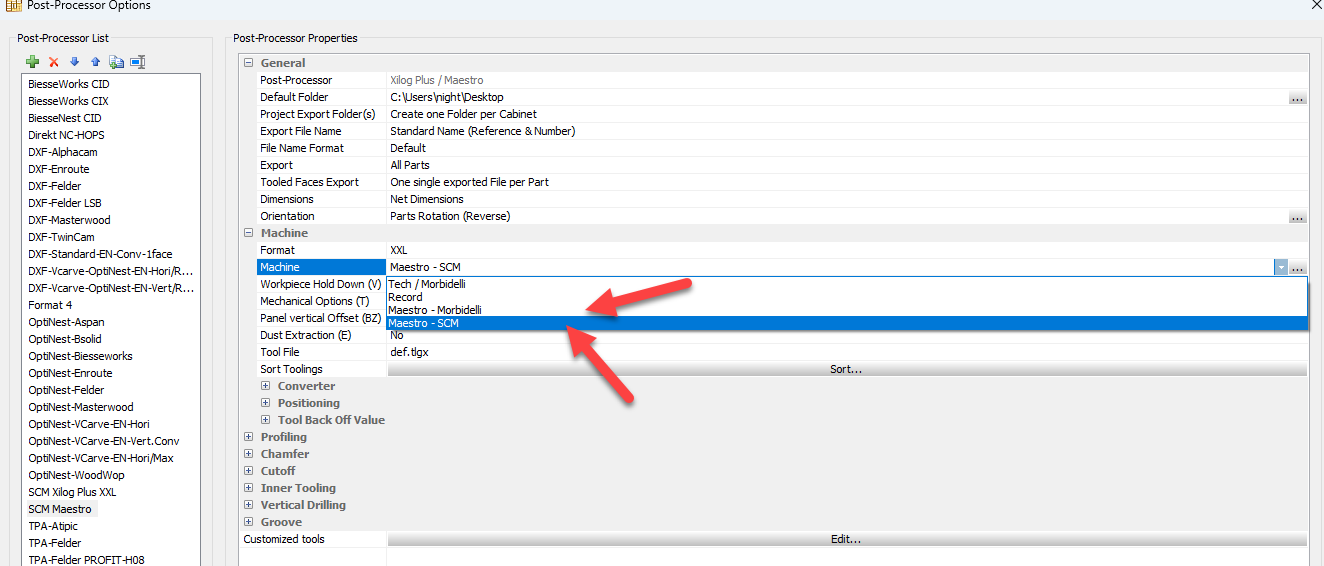Select DXF-Enroute post-processor

[59, 169]
